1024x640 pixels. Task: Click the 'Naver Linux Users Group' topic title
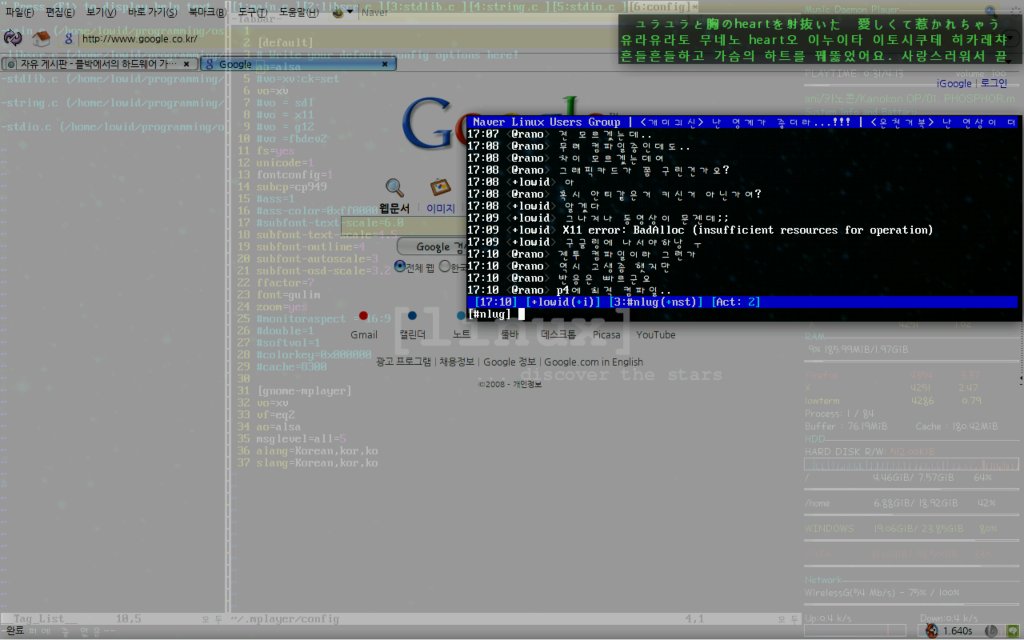pyautogui.click(x=546, y=122)
